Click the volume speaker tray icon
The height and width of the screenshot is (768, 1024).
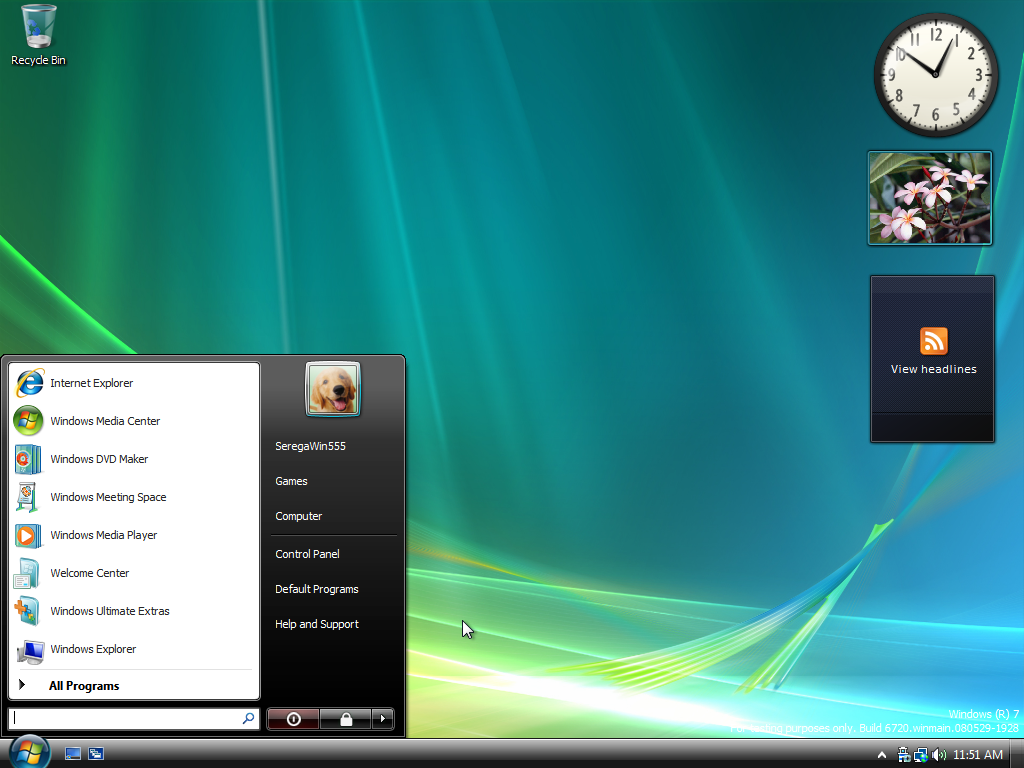(x=938, y=755)
